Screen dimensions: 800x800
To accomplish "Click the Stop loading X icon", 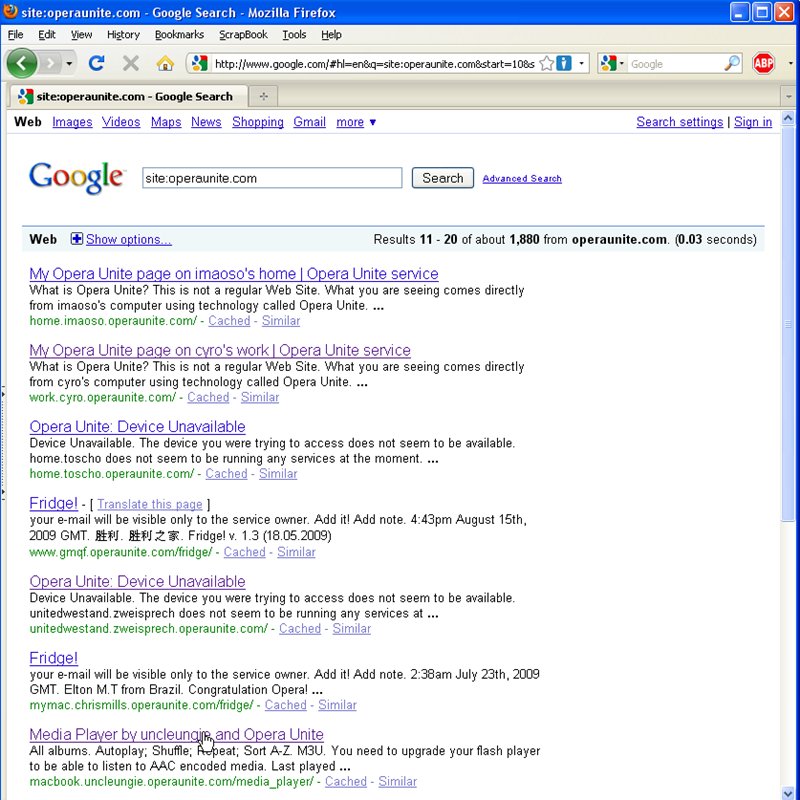I will pyautogui.click(x=131, y=63).
